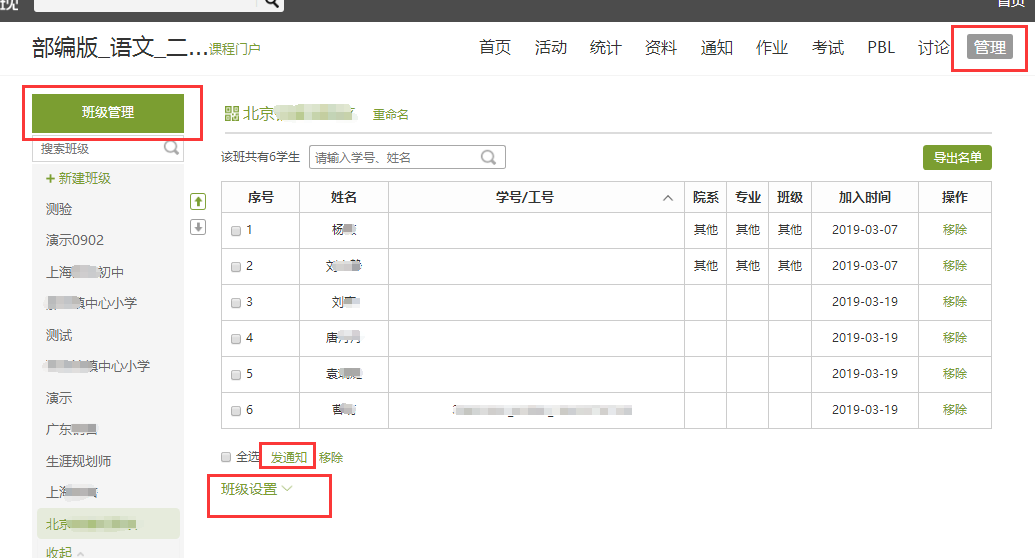Select the 演示 class in sidebar
1035x558 pixels.
click(59, 398)
